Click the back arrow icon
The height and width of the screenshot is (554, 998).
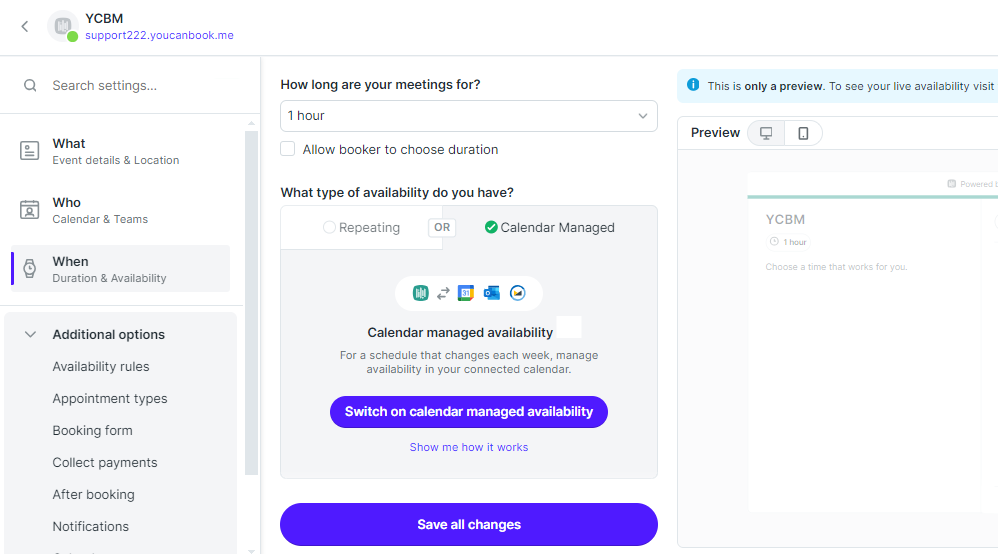pos(25,27)
